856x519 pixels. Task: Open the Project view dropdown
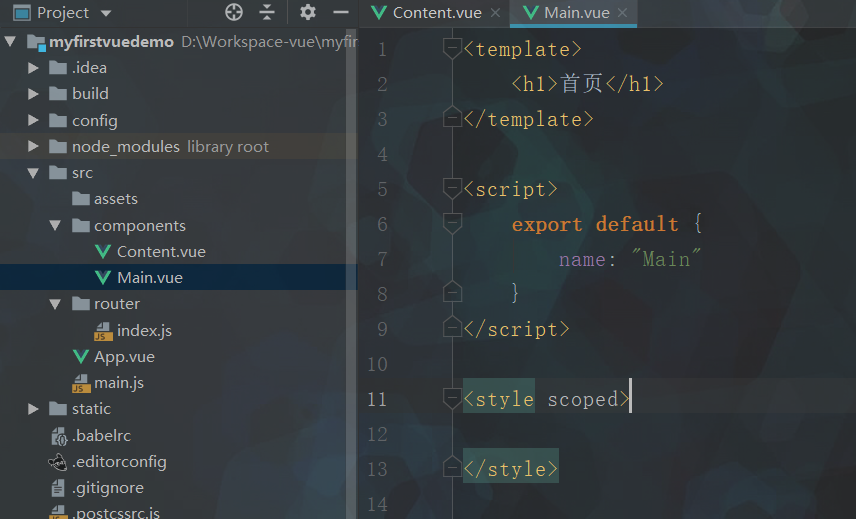pos(106,13)
